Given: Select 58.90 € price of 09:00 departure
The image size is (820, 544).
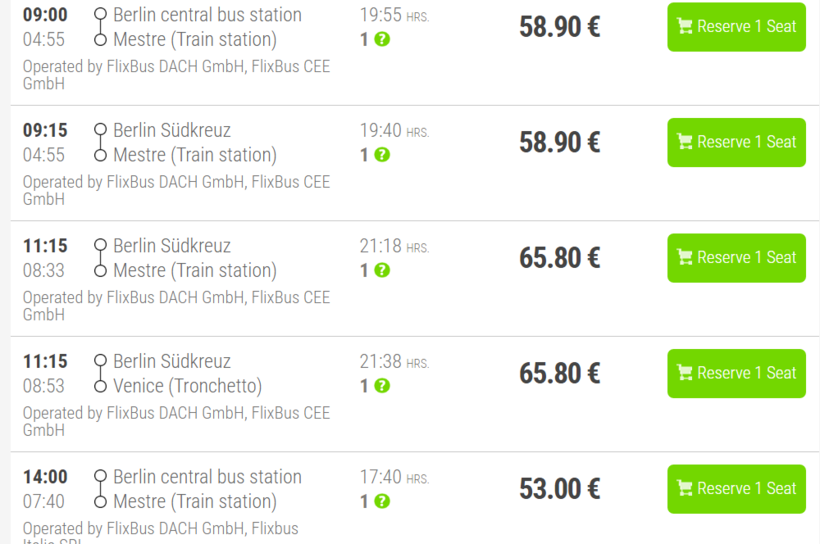Looking at the screenshot, I should coord(559,27).
